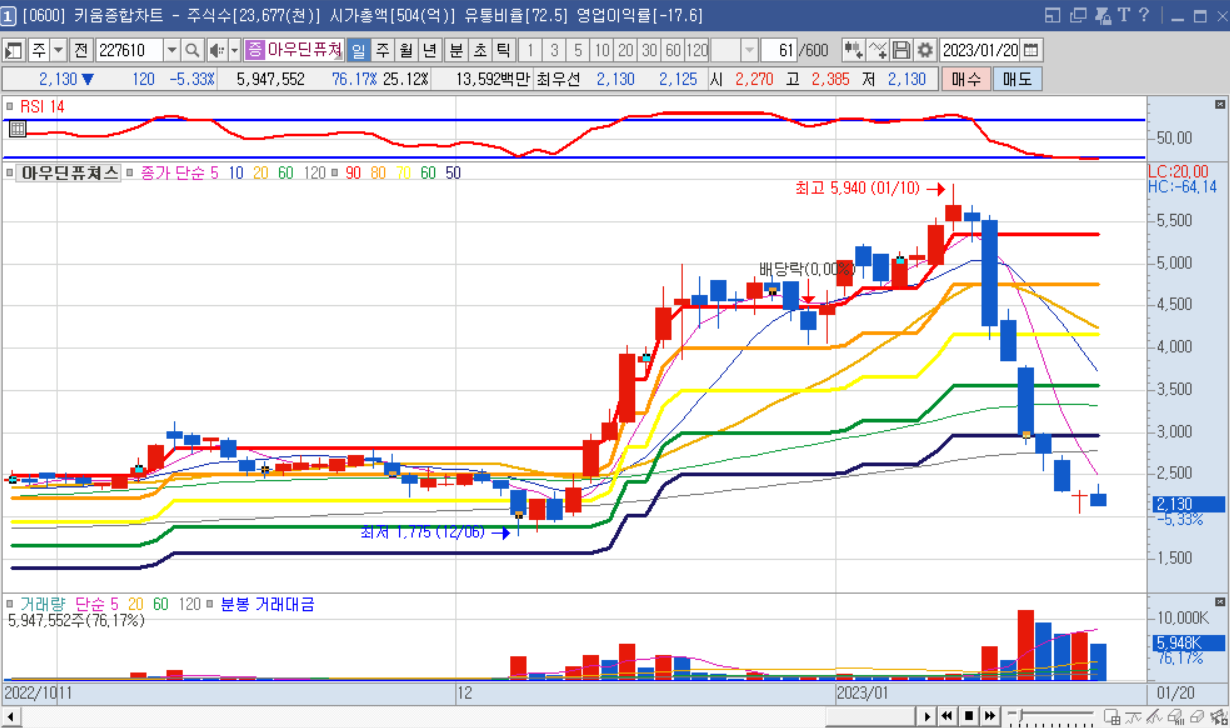The image size is (1230, 728).
Task: Click the chart window icon at toolbar start
Action: [x=13, y=50]
